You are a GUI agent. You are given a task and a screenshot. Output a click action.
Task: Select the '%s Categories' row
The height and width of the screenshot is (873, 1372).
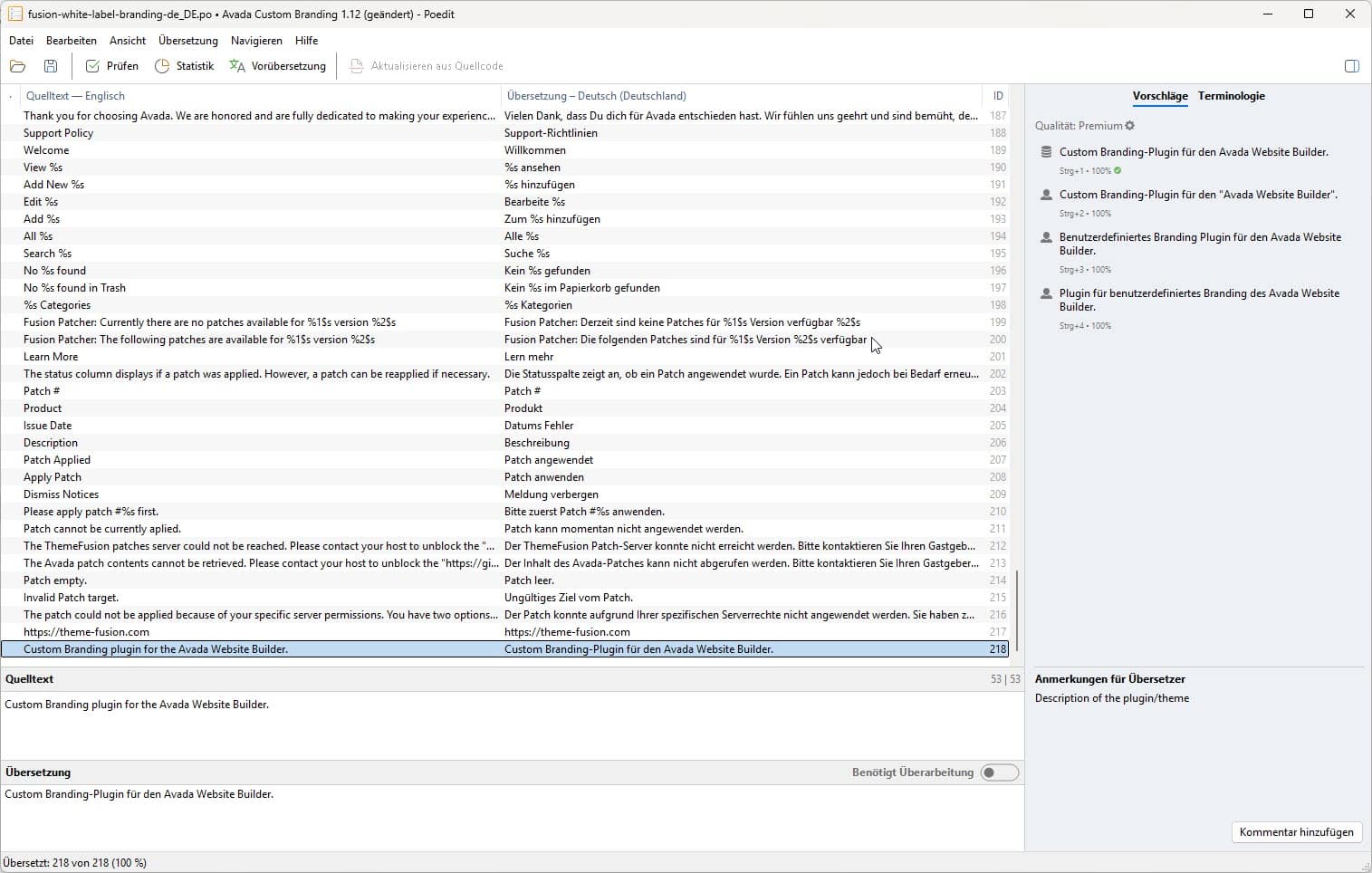(x=504, y=305)
